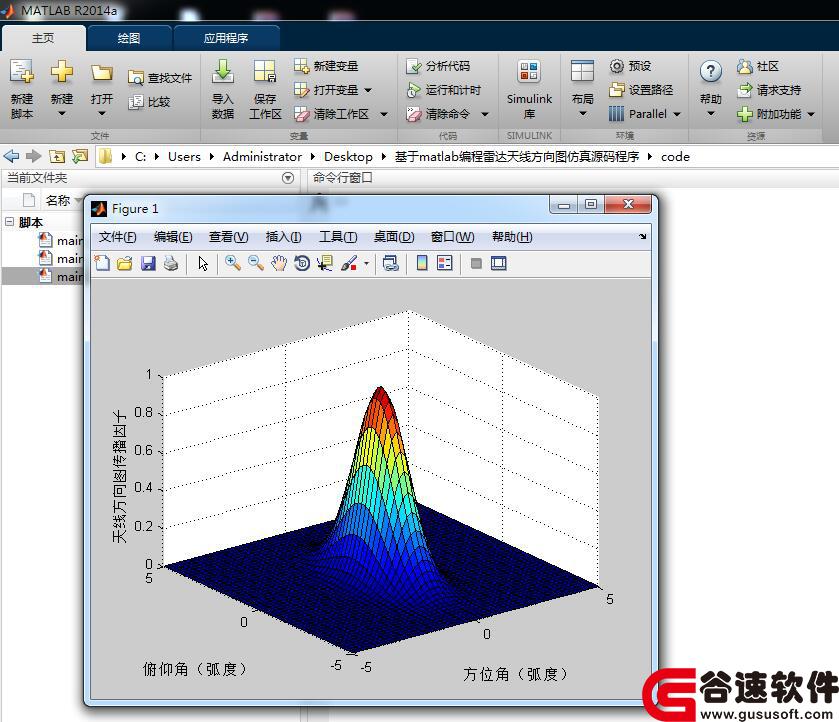Open the 窗口(W) menu in Figure 1
This screenshot has height=722, width=839.
pyautogui.click(x=453, y=237)
